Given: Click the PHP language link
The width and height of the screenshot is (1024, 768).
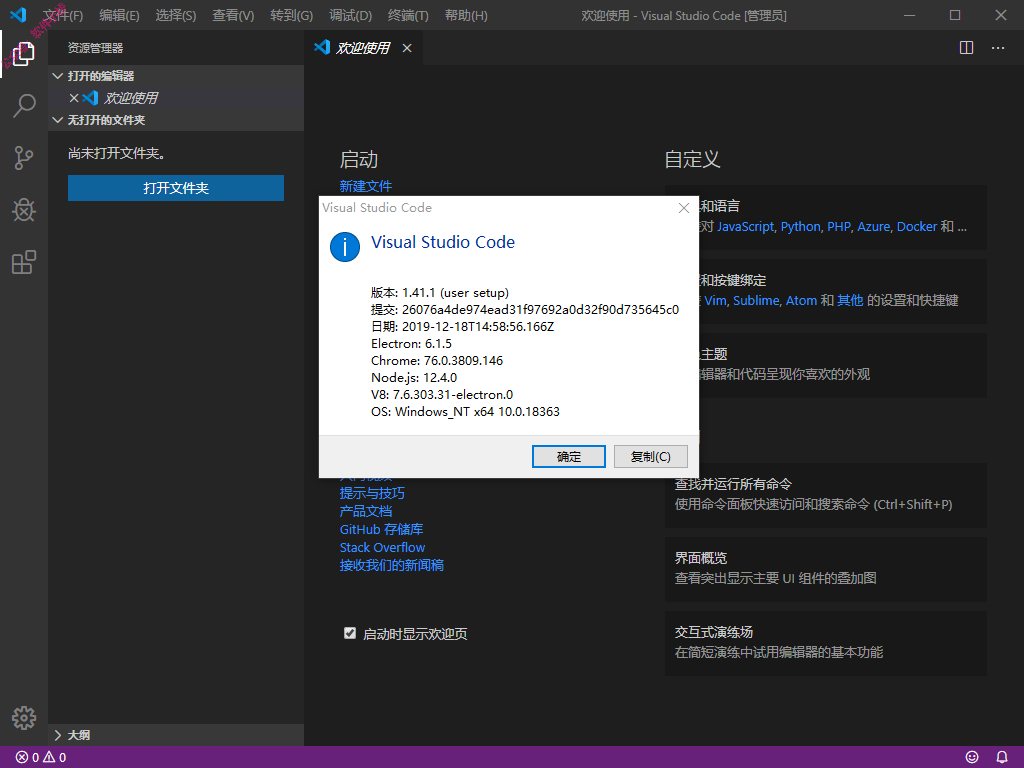Looking at the screenshot, I should 839,227.
